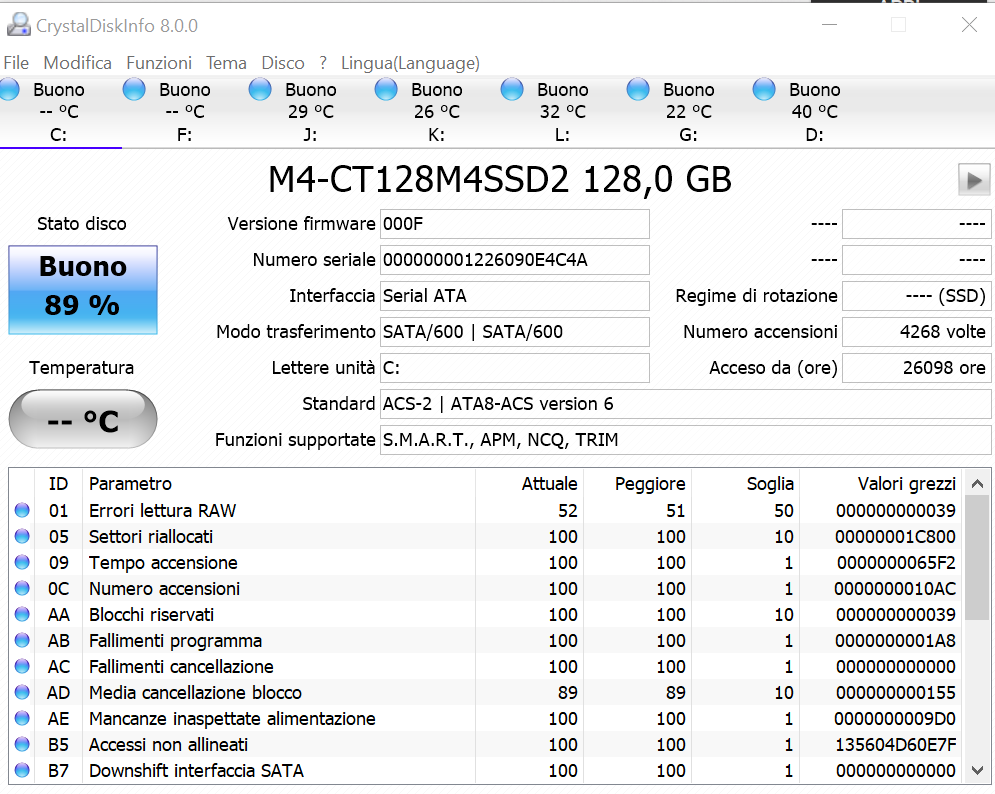
Task: Click status orb for Settori riallocati
Action: (22, 536)
